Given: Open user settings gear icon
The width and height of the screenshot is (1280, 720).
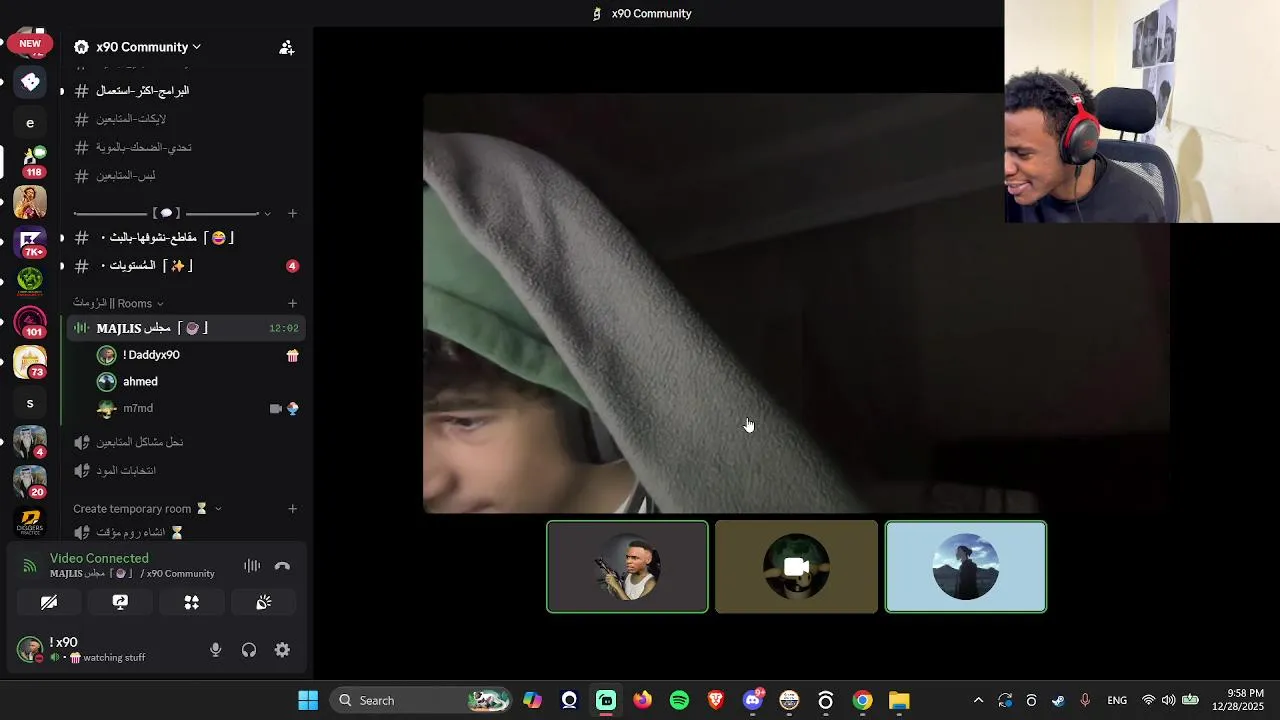Looking at the screenshot, I should pyautogui.click(x=283, y=650).
